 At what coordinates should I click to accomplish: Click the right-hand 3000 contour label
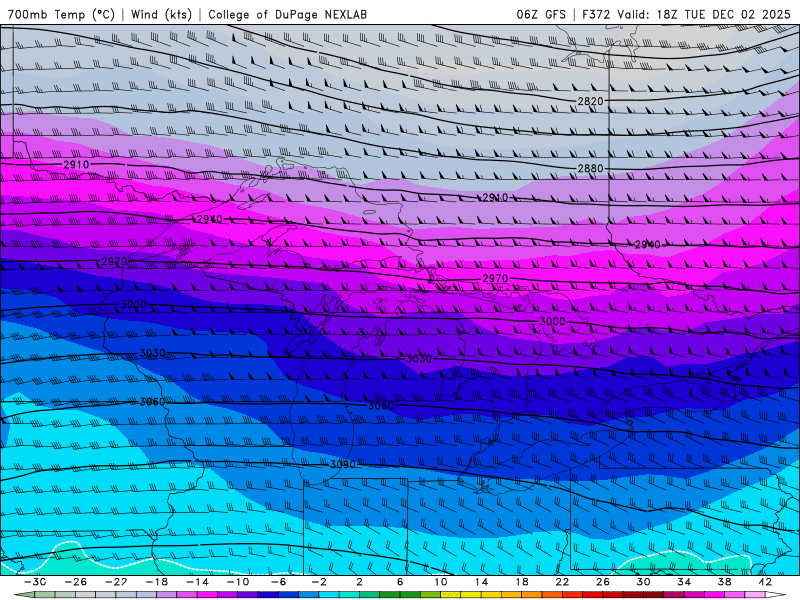coord(553,321)
